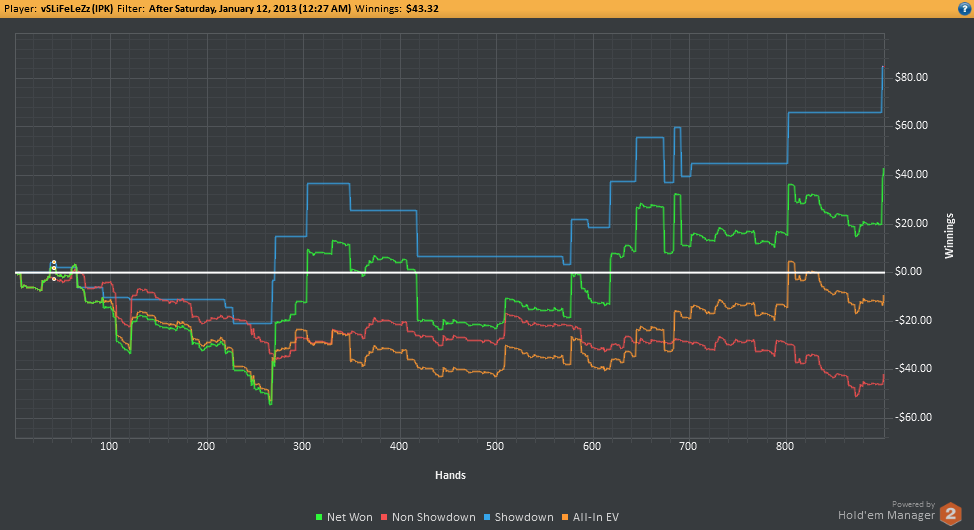Click the $80.00 axis label
The height and width of the screenshot is (530, 974).
[x=911, y=78]
